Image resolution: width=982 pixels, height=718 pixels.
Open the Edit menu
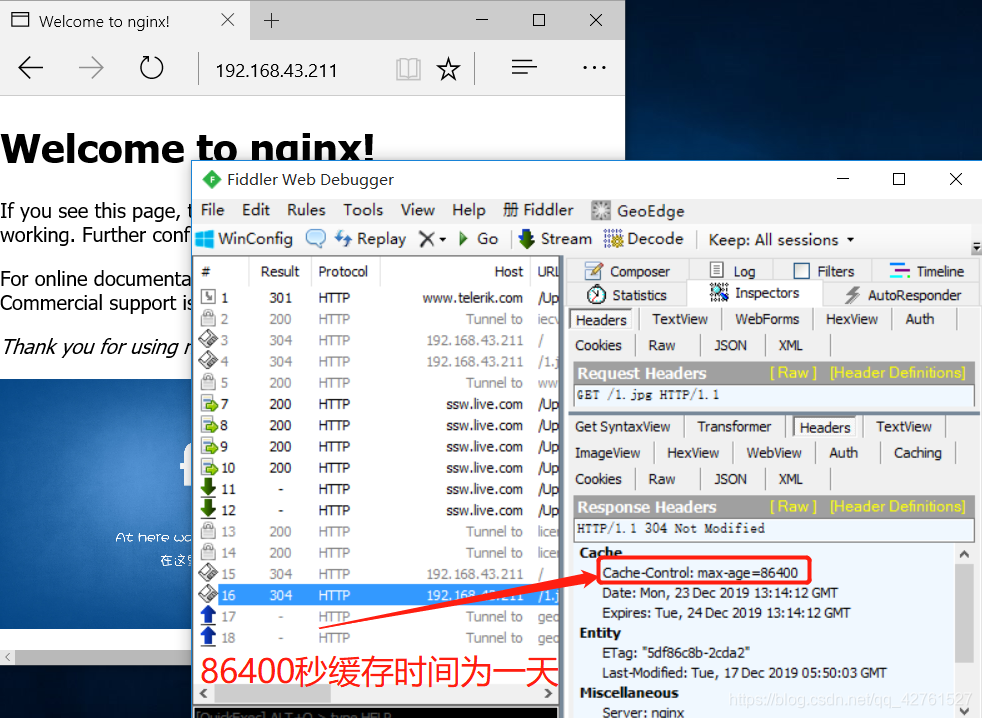256,210
